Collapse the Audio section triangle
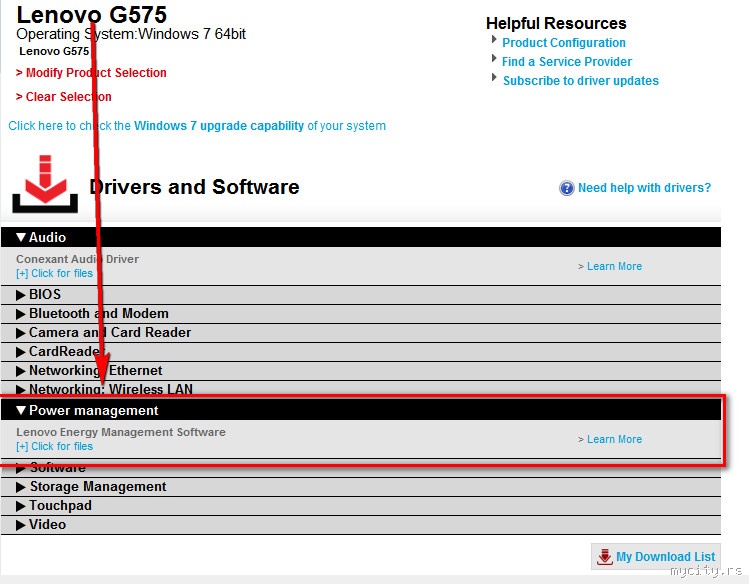Screen dimensions: 749x584 tap(21, 237)
